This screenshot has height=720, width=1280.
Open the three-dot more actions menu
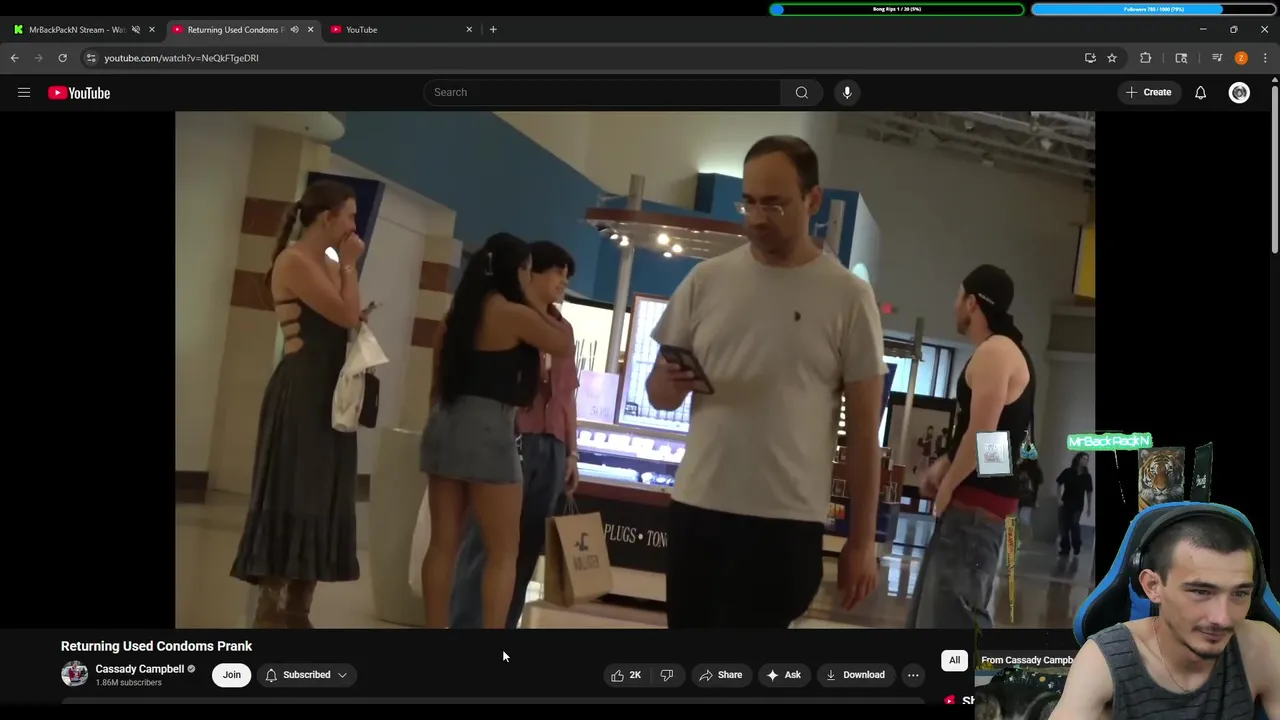[912, 675]
